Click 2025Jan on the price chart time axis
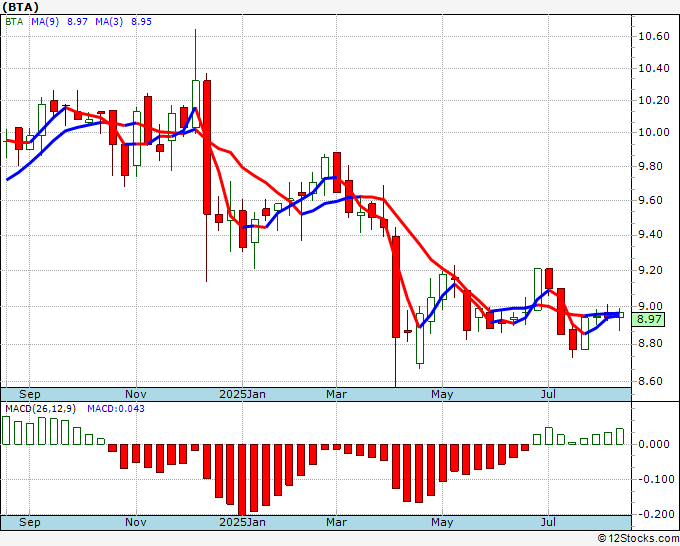The width and height of the screenshot is (680, 546). (242, 394)
